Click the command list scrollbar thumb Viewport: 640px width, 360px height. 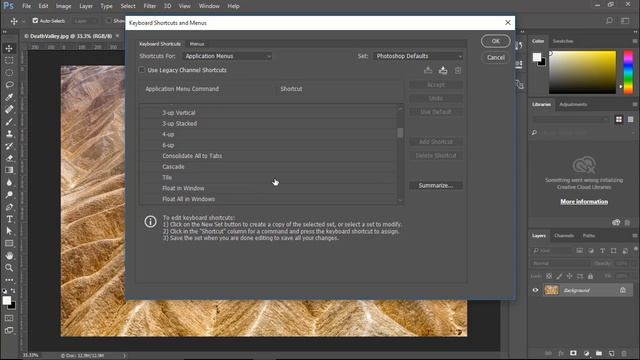(400, 133)
